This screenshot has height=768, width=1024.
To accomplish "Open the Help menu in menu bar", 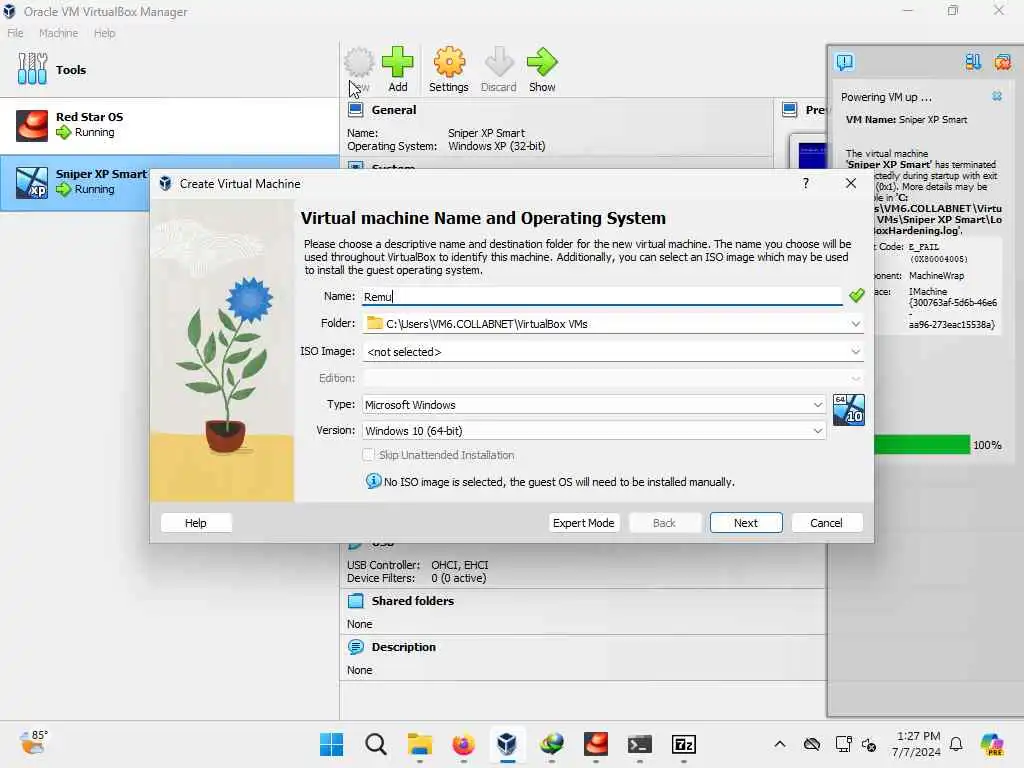I will pos(104,33).
